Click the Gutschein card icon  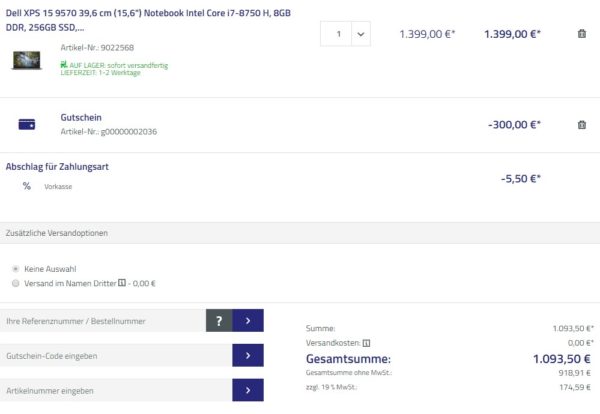(x=27, y=125)
